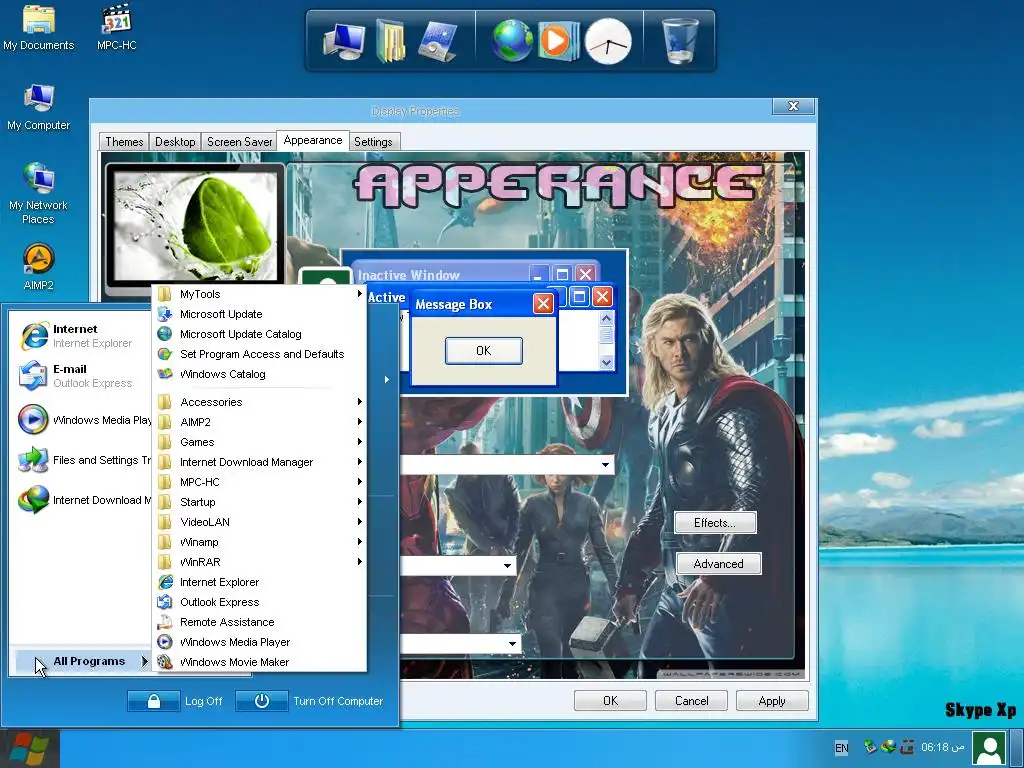1024x768 pixels.
Task: Click the EN language indicator in tray
Action: (x=842, y=748)
